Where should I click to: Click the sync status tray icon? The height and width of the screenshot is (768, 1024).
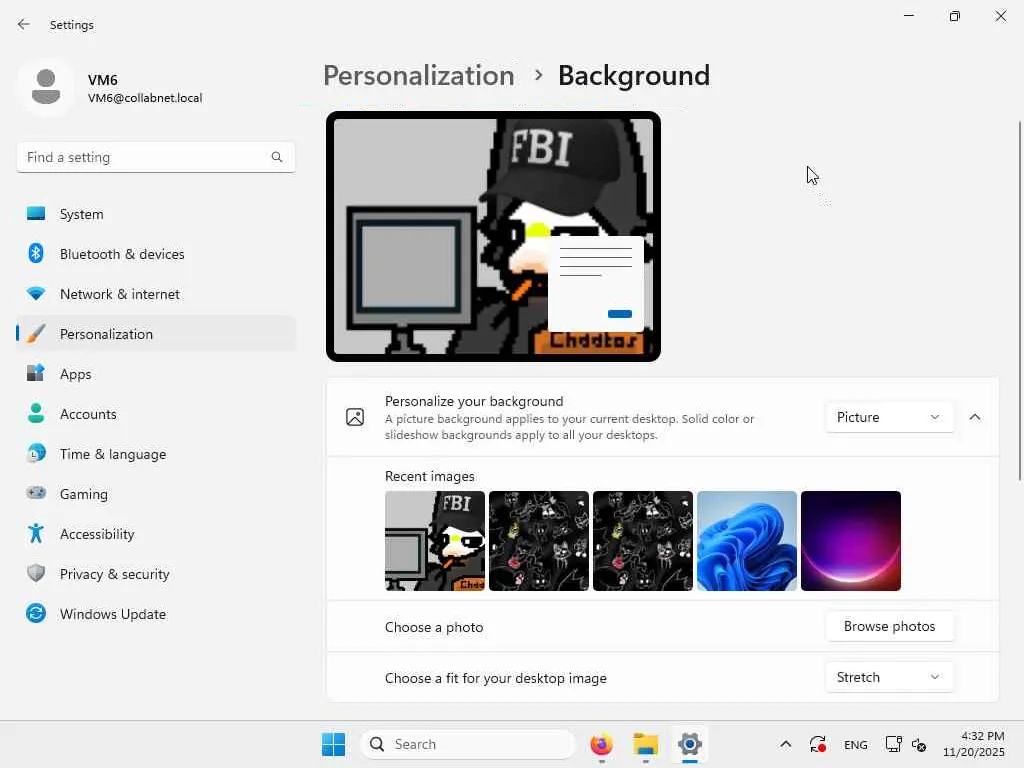pyautogui.click(x=818, y=744)
